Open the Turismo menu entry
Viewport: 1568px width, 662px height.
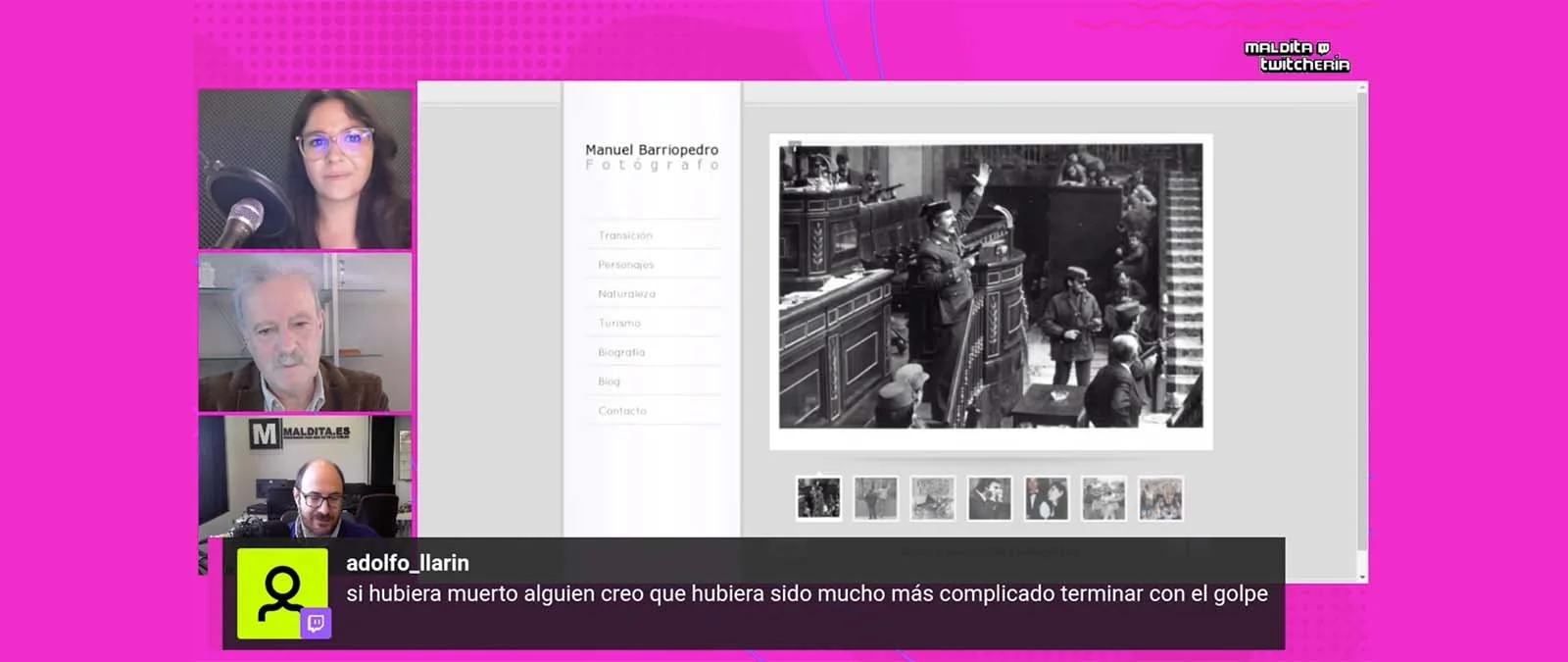(x=619, y=323)
